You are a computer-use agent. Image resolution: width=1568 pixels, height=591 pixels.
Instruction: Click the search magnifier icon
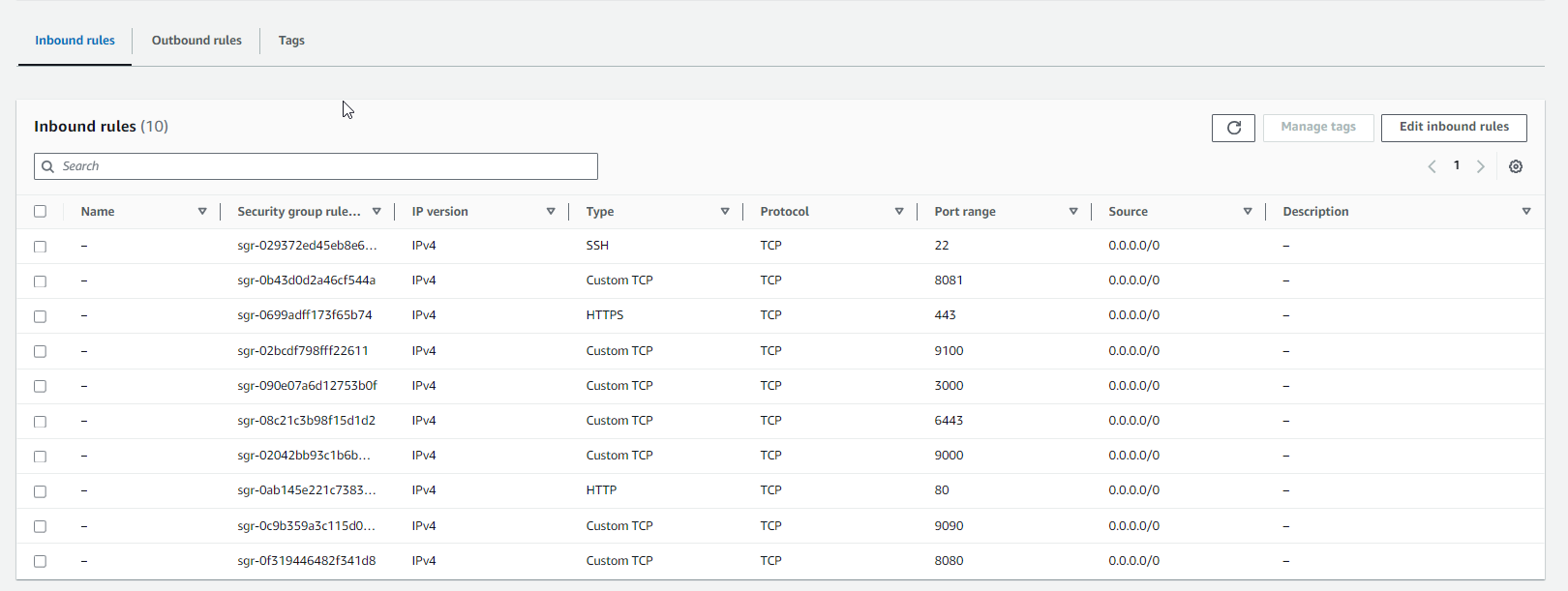pyautogui.click(x=48, y=166)
